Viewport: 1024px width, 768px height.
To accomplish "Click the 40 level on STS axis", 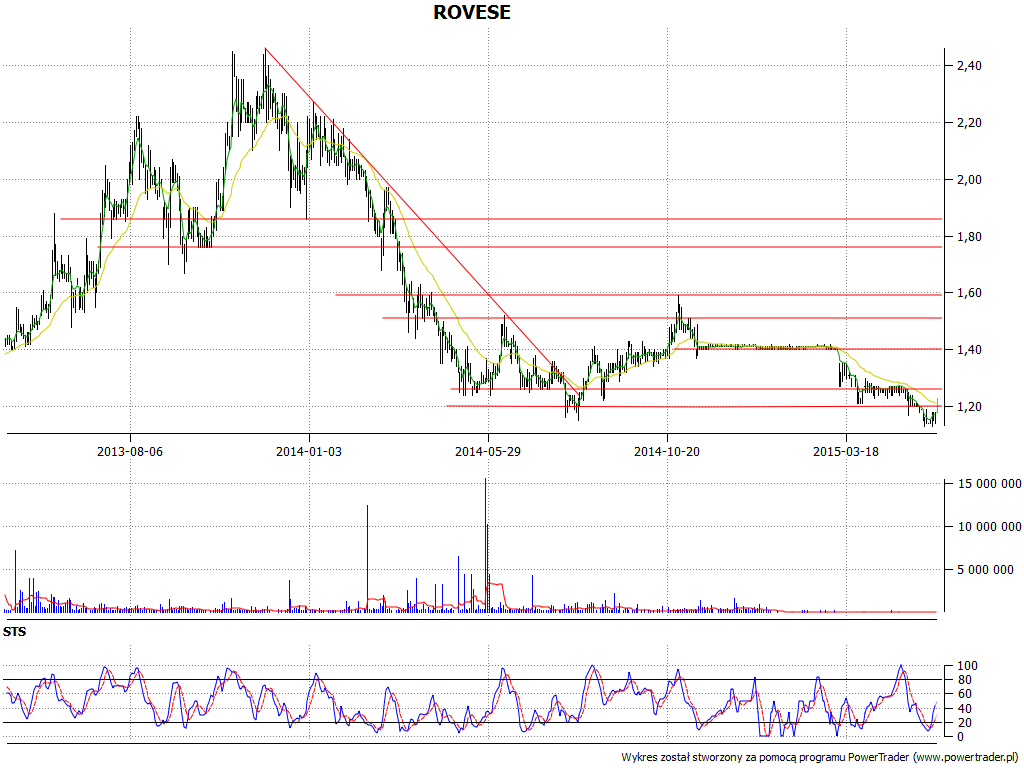I will click(x=967, y=709).
